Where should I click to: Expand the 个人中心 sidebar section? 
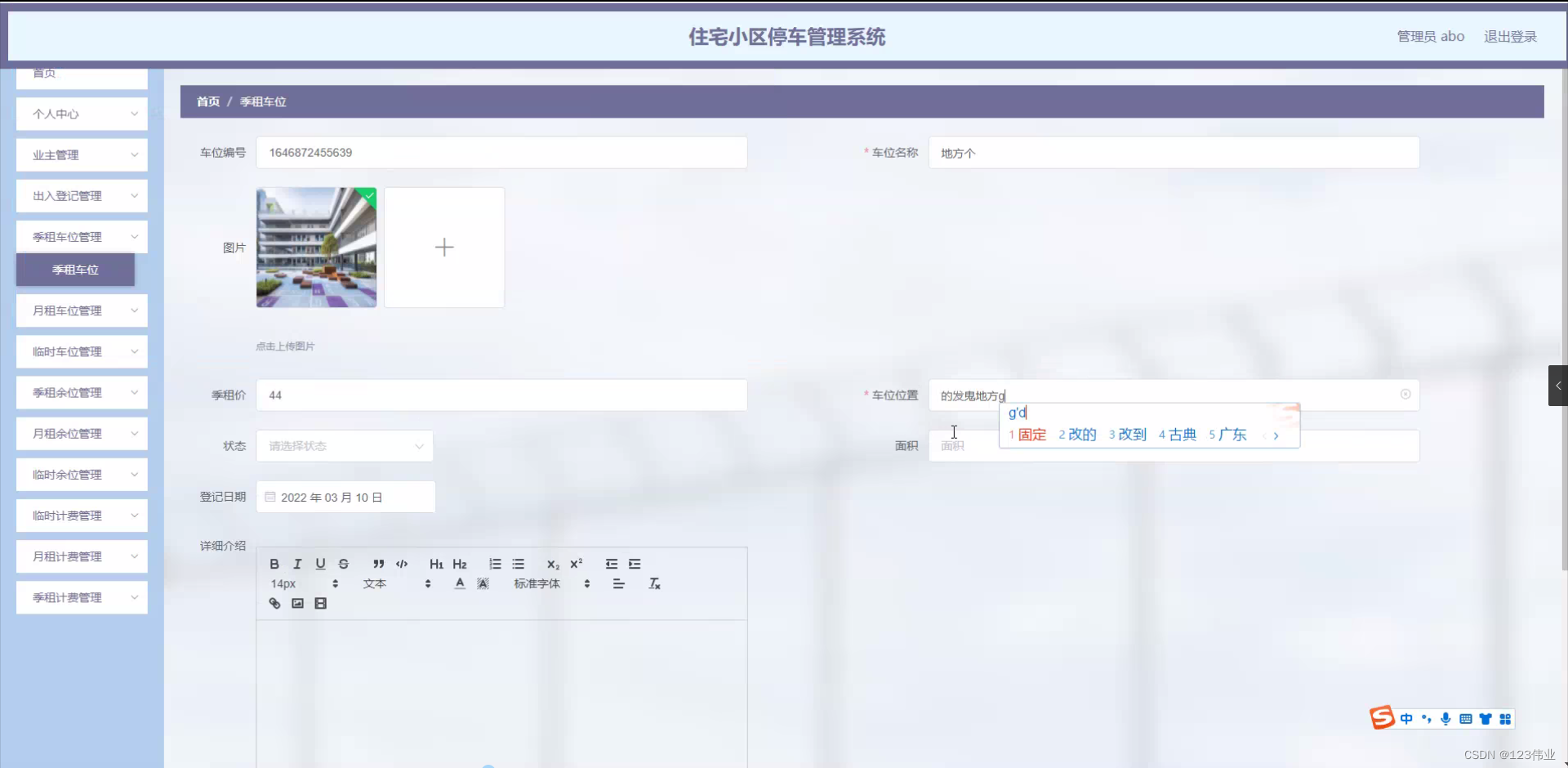82,114
